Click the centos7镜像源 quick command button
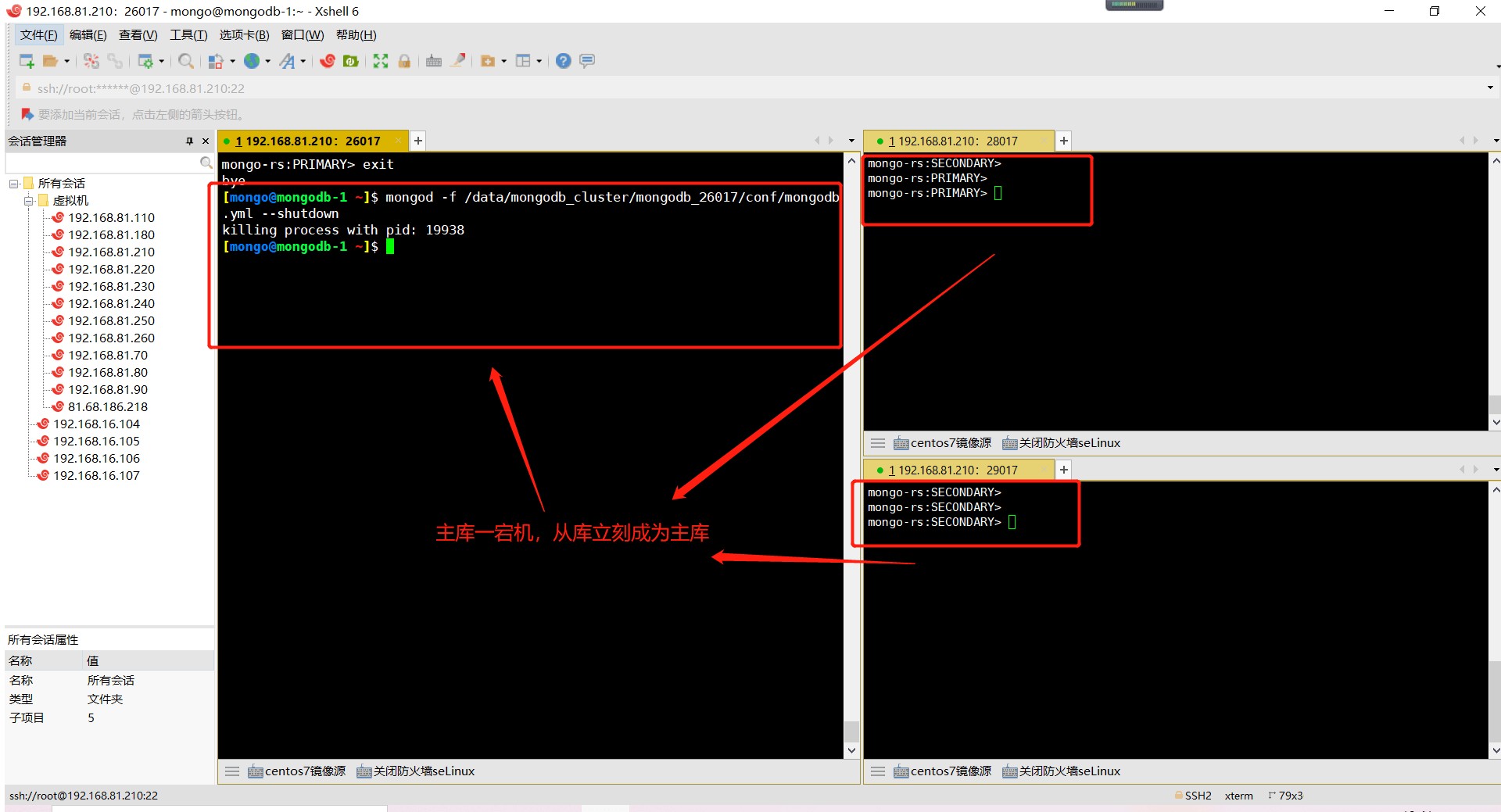The image size is (1501, 812). coord(297,771)
